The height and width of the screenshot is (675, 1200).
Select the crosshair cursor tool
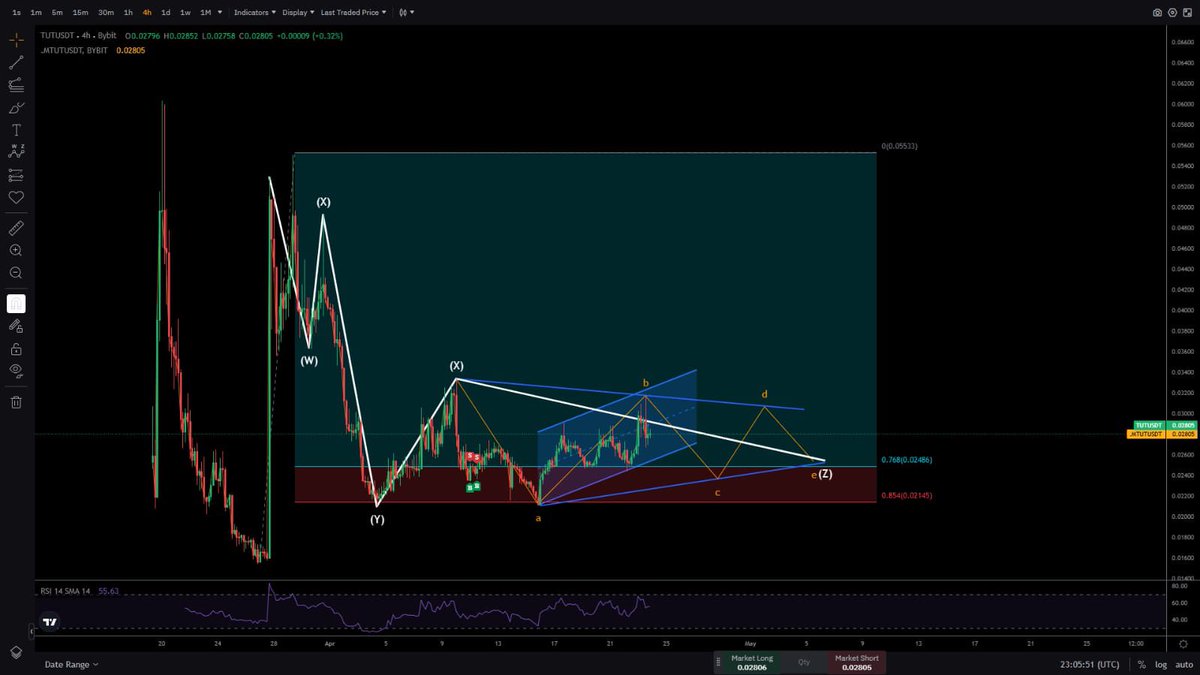click(x=16, y=40)
